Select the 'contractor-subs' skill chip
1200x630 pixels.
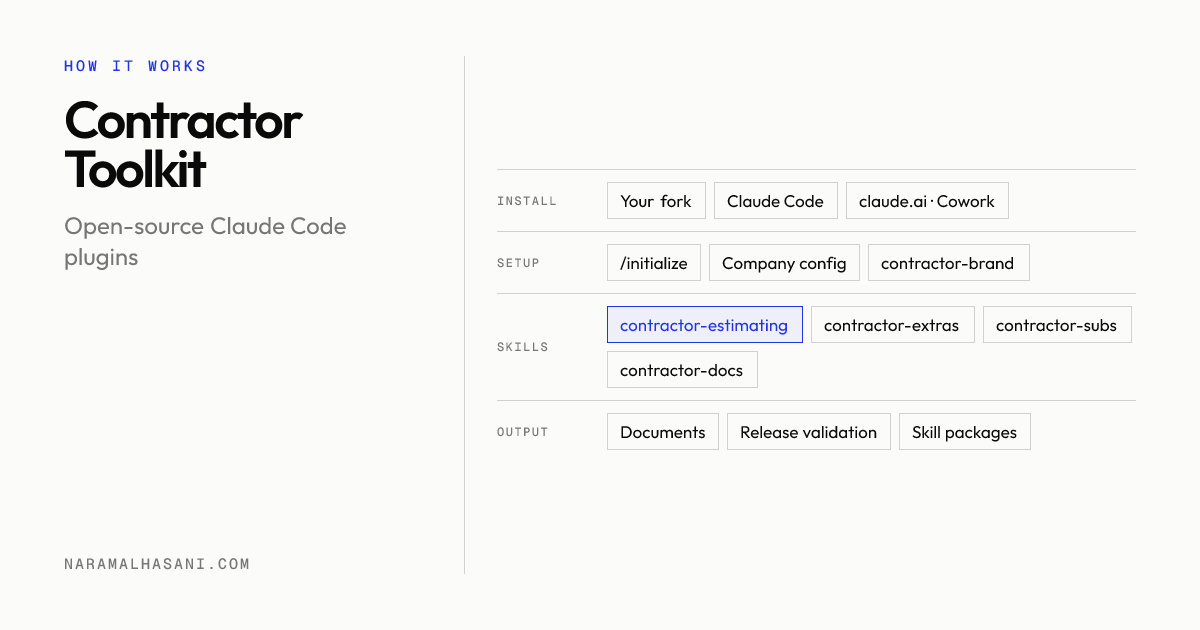[x=1057, y=325]
